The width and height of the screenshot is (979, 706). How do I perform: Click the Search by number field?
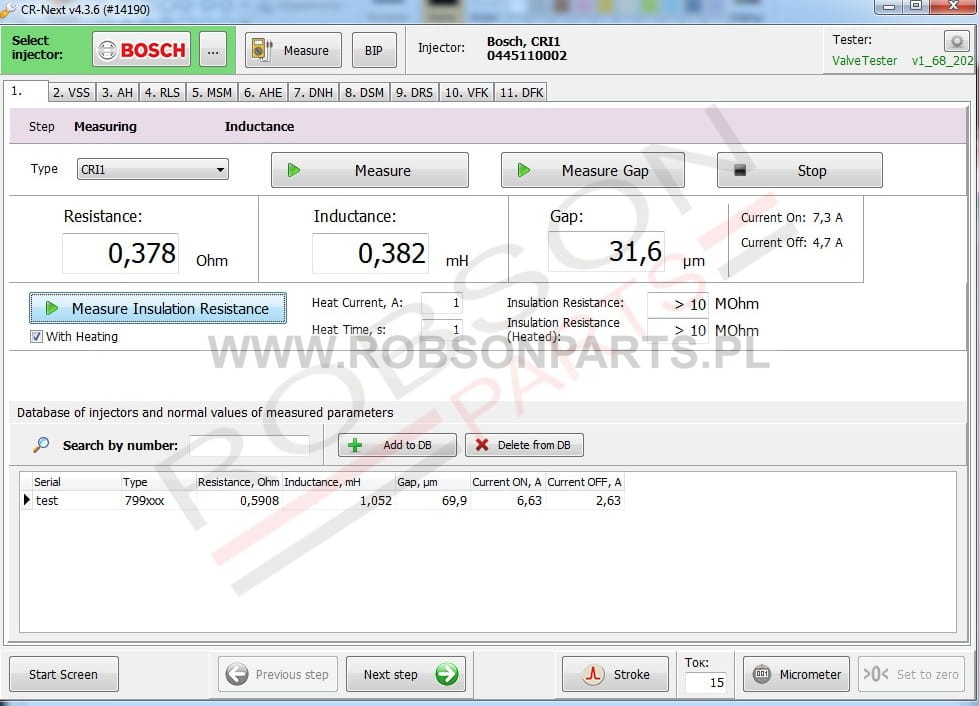pyautogui.click(x=250, y=446)
